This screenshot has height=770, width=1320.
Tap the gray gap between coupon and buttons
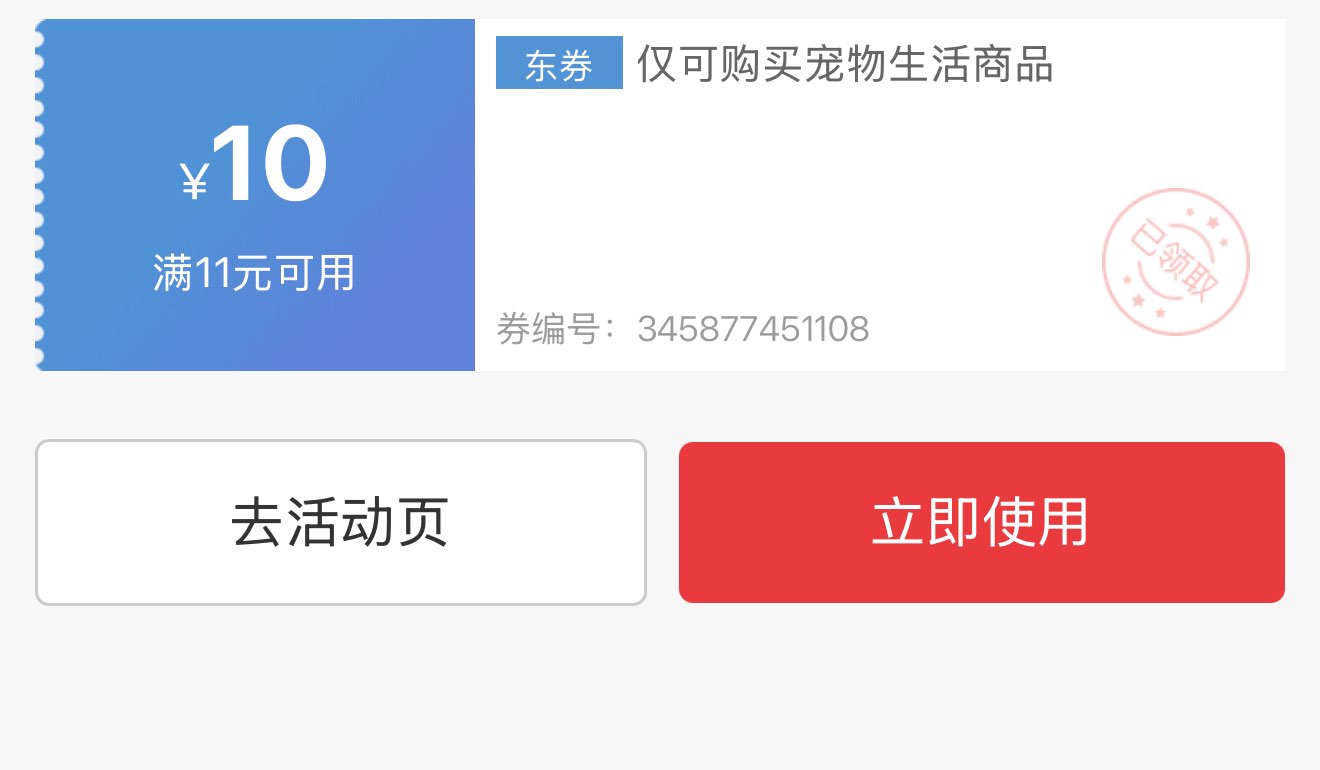point(660,405)
